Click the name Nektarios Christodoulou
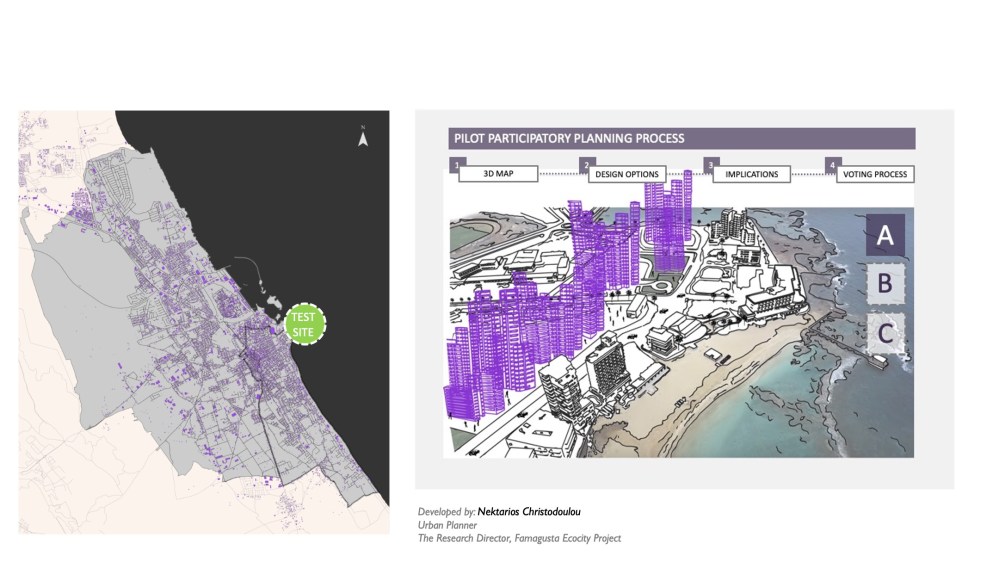Image resolution: width=999 pixels, height=562 pixels. point(529,511)
